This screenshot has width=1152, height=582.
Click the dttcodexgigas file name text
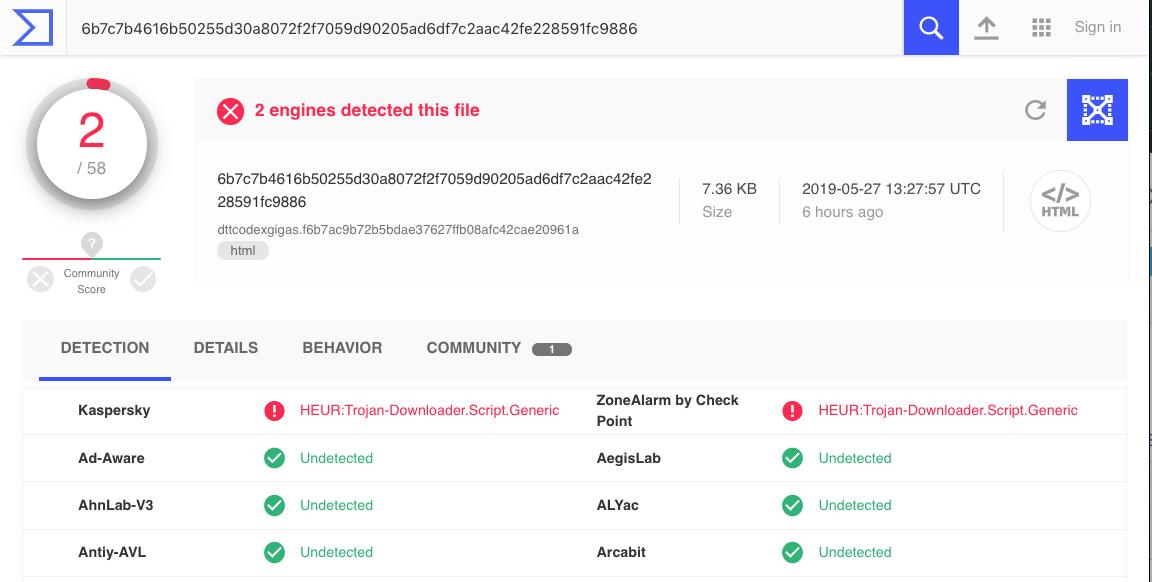point(397,229)
